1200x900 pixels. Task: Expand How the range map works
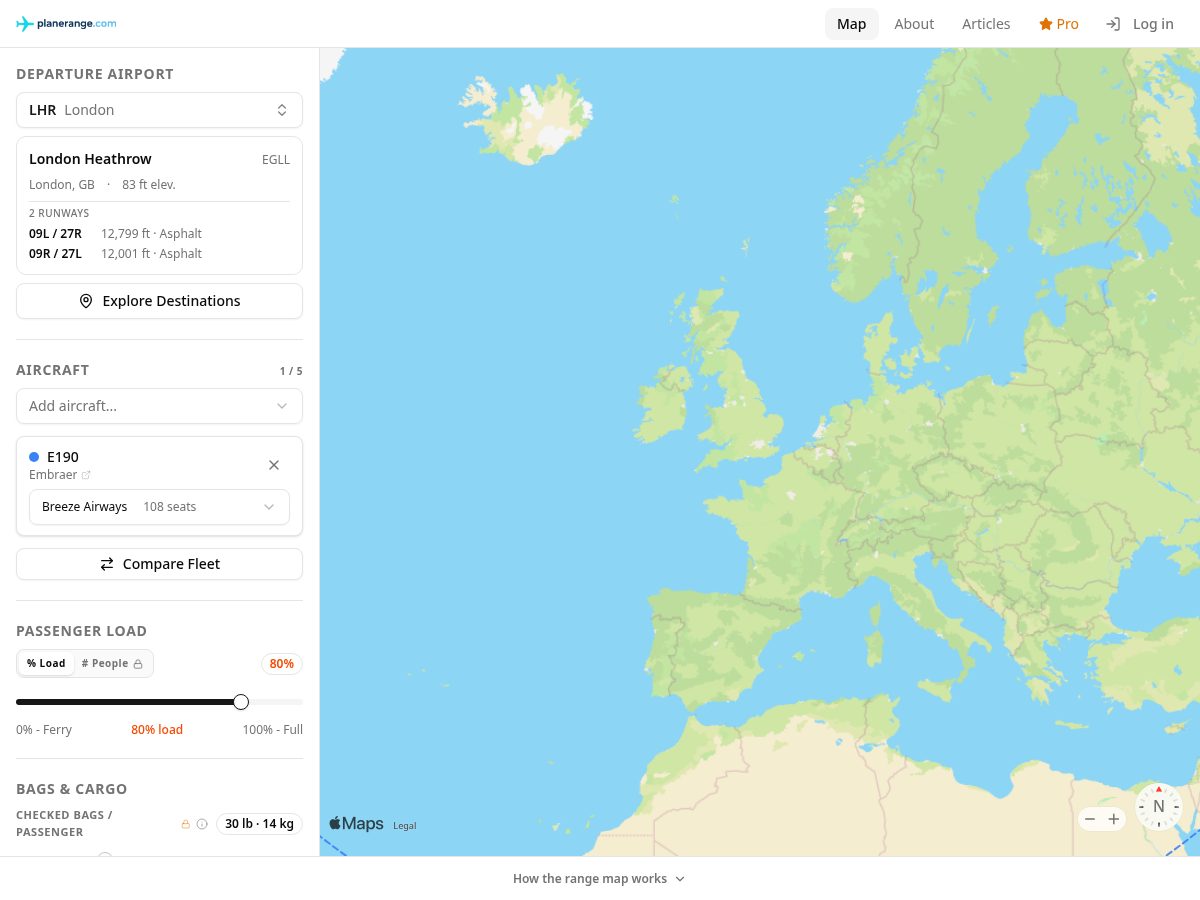(599, 879)
